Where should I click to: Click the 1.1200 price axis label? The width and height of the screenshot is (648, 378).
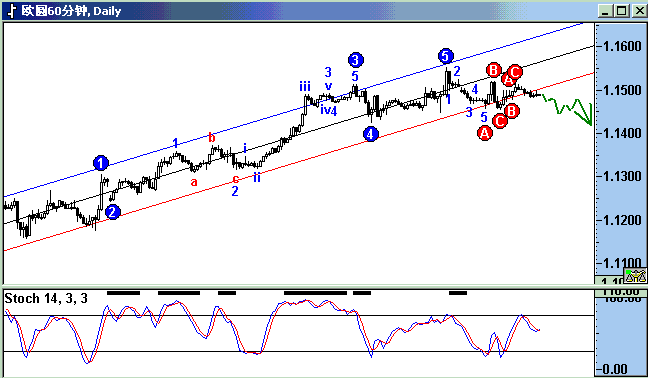coord(622,220)
